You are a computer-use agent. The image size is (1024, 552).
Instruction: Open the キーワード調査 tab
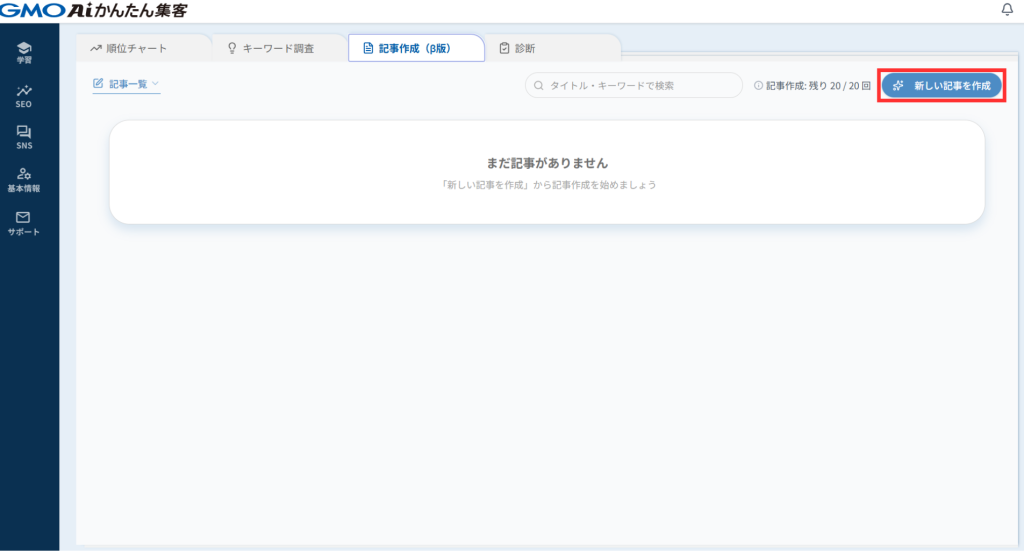coord(270,48)
